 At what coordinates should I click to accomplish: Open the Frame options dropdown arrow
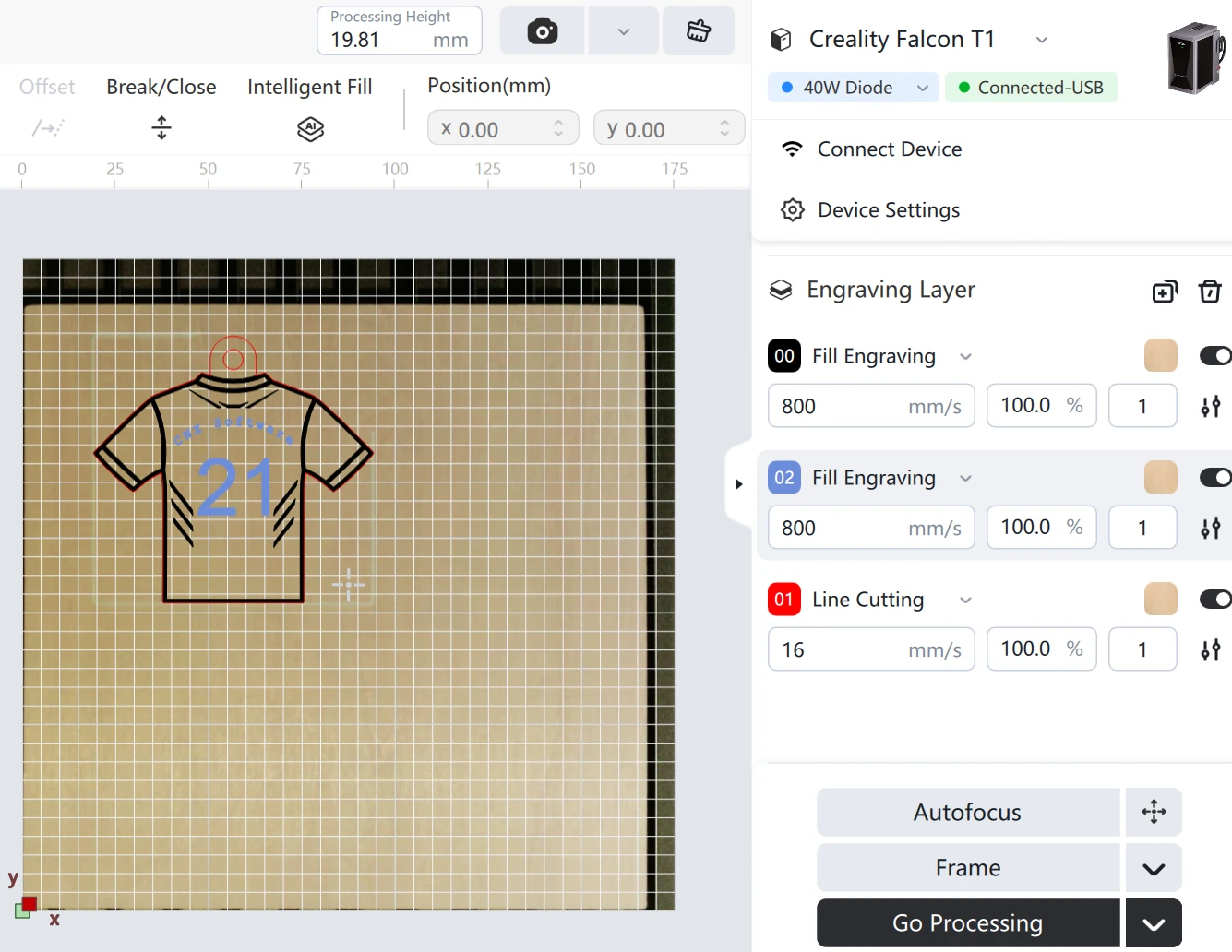coord(1154,868)
